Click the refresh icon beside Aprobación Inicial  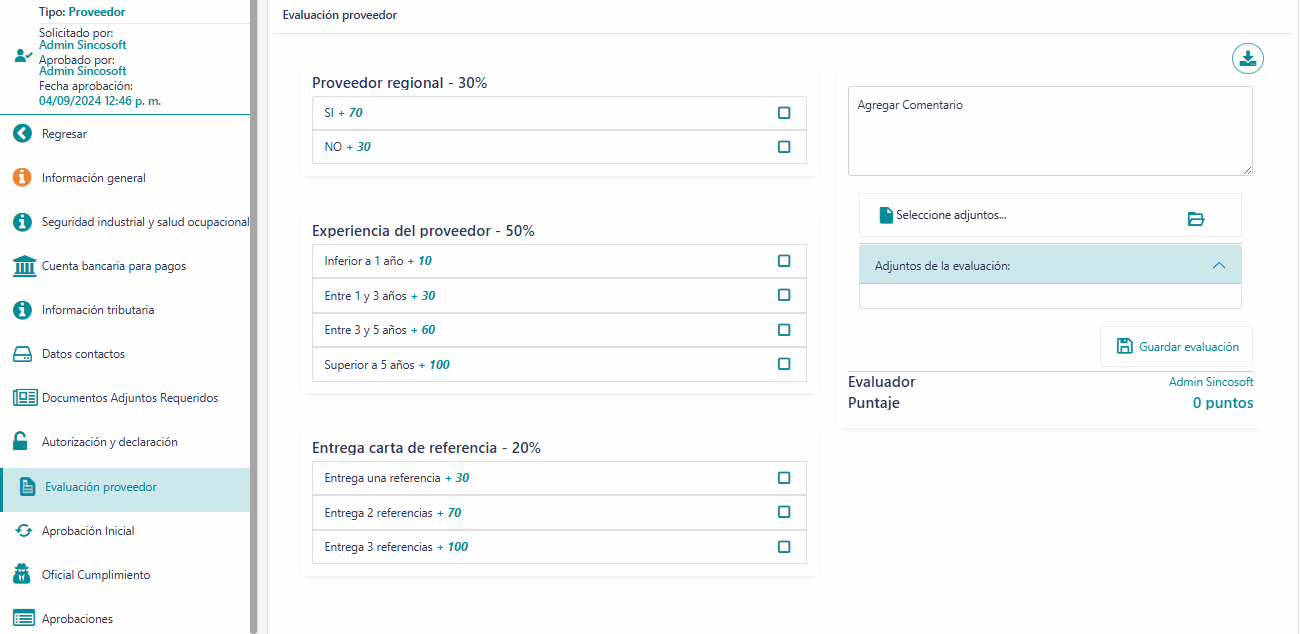23,531
